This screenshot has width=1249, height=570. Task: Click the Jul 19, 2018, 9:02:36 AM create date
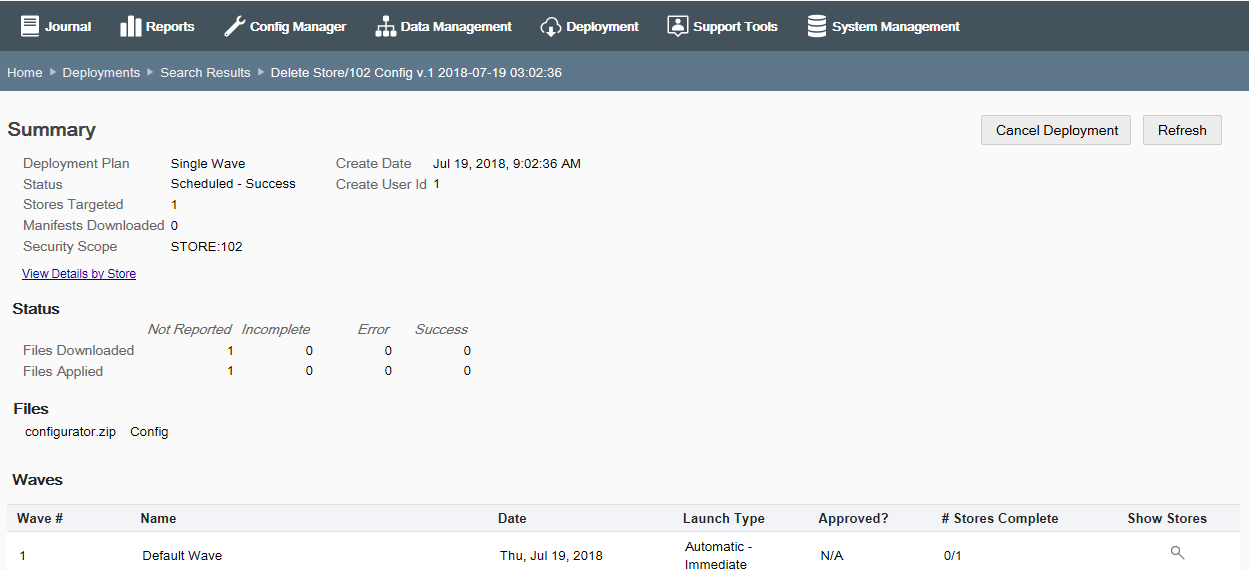507,163
